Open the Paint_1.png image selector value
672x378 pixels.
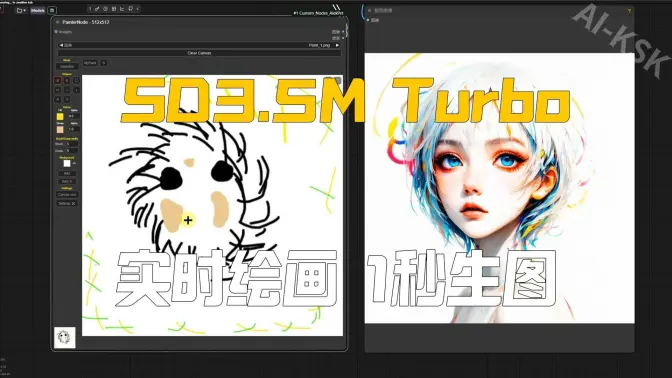pos(319,45)
